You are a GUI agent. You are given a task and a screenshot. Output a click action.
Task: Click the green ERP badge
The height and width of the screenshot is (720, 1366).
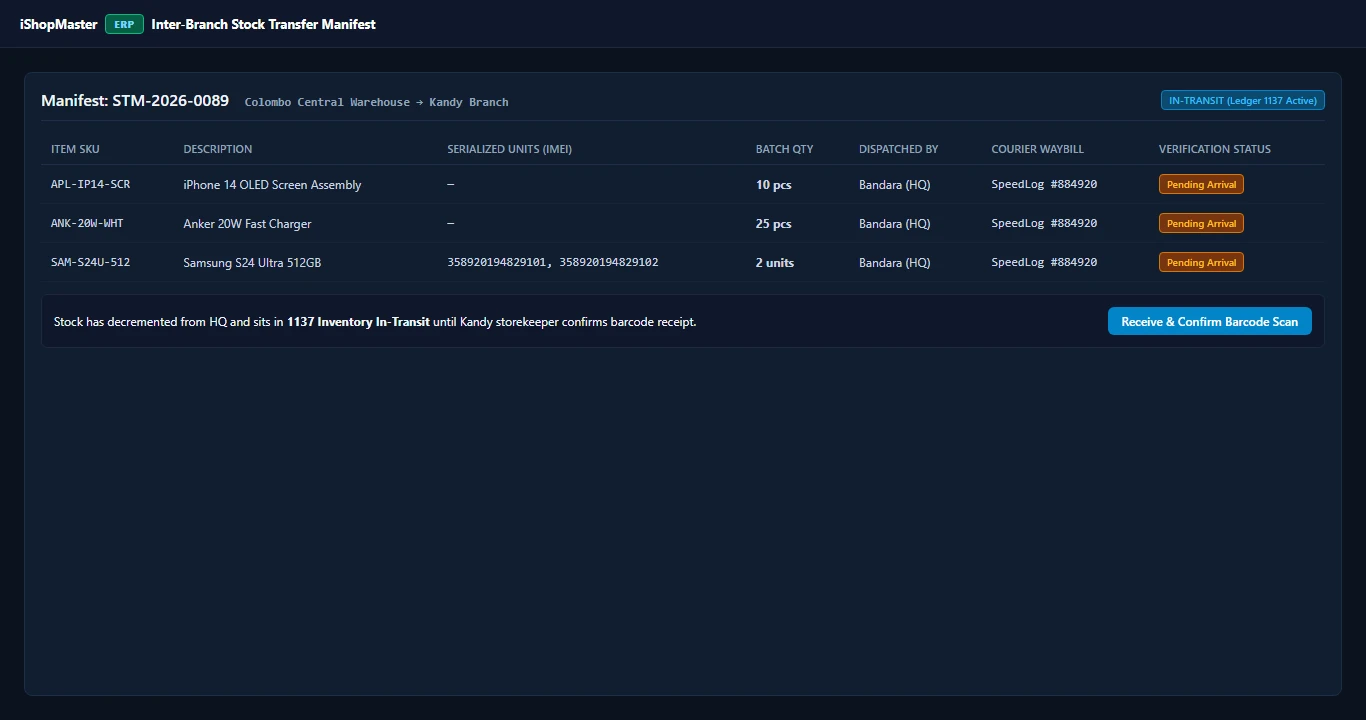tap(124, 24)
